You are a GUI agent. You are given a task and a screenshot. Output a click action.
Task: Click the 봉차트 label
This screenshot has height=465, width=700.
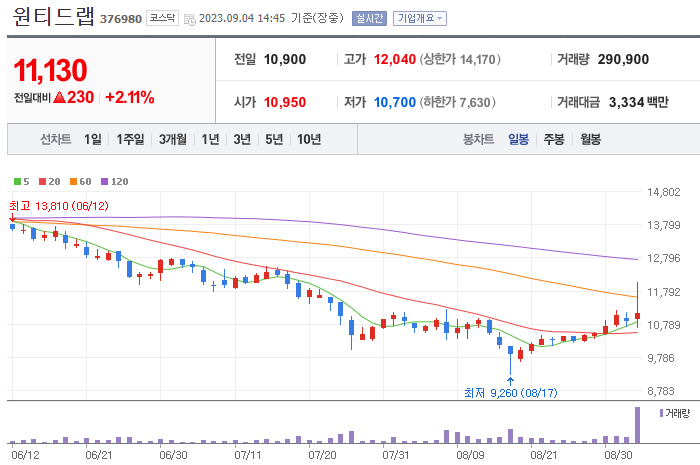479,139
